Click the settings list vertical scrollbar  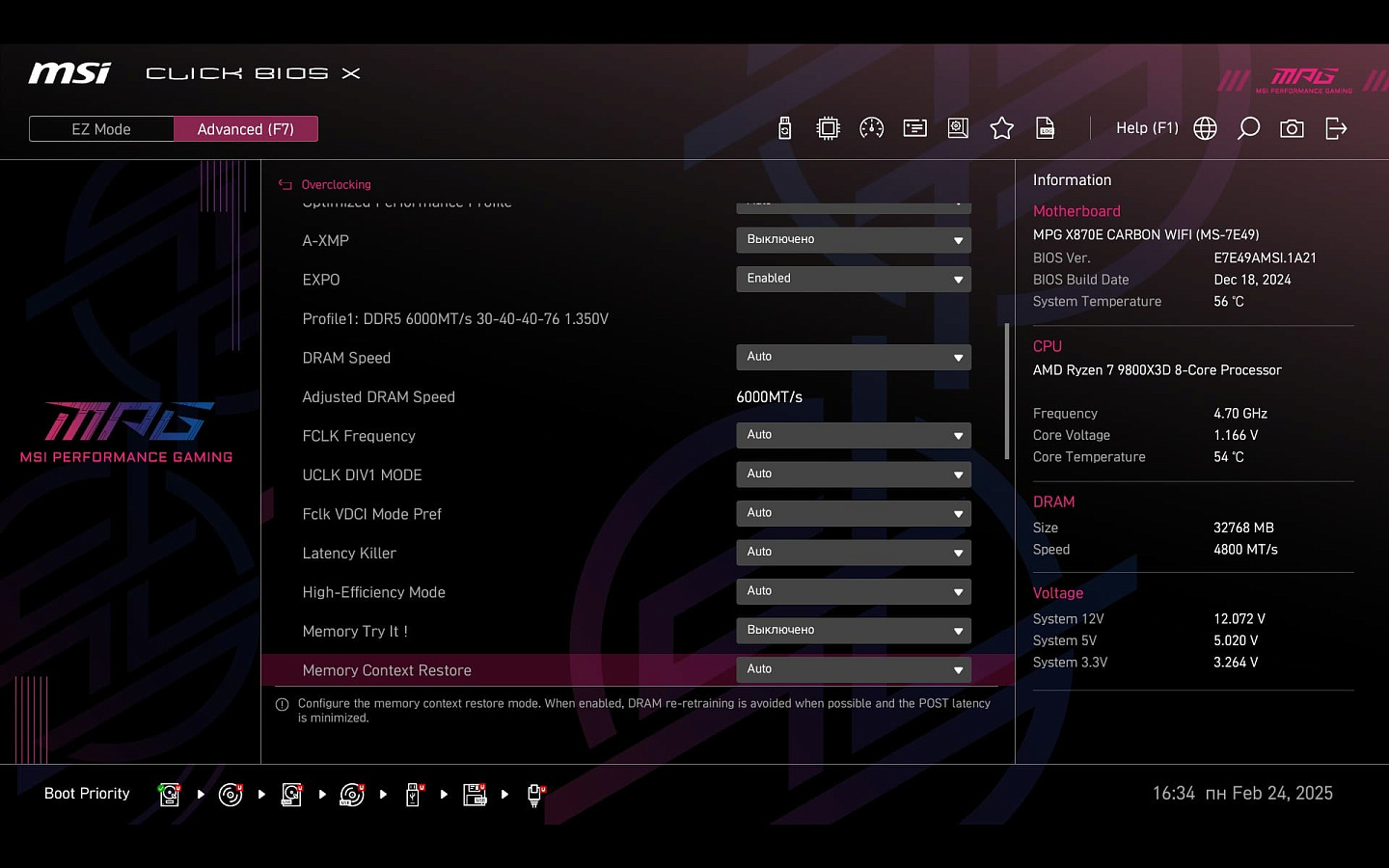(x=1007, y=391)
